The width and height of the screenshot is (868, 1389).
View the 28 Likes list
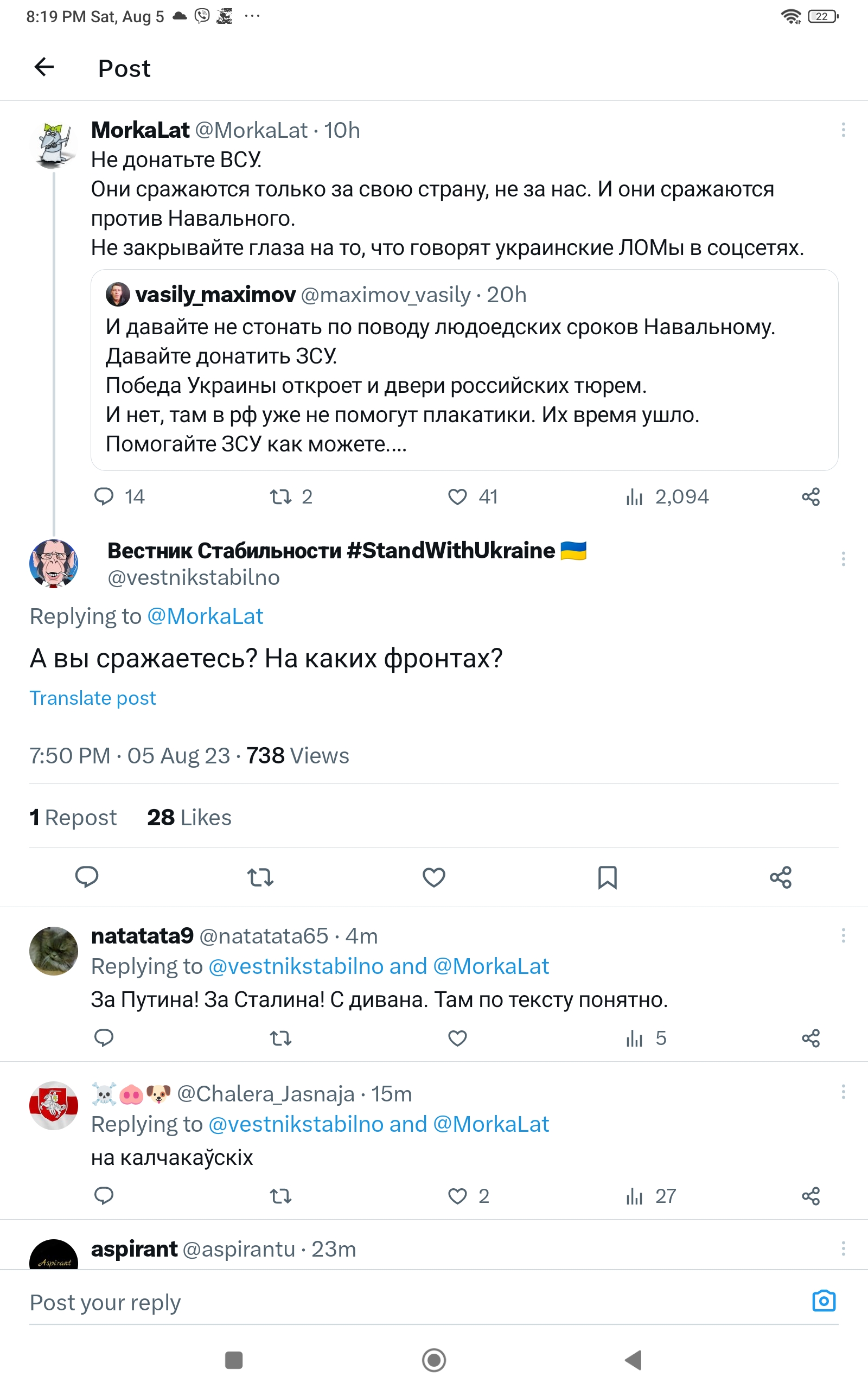(x=189, y=817)
